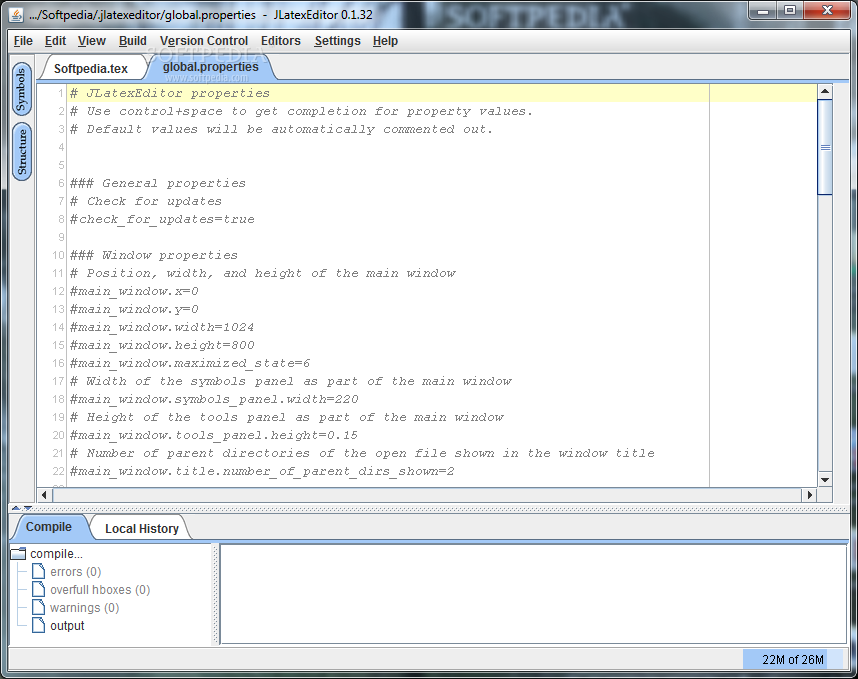The image size is (858, 679).
Task: Click the warnings (0) document icon
Action: click(38, 607)
